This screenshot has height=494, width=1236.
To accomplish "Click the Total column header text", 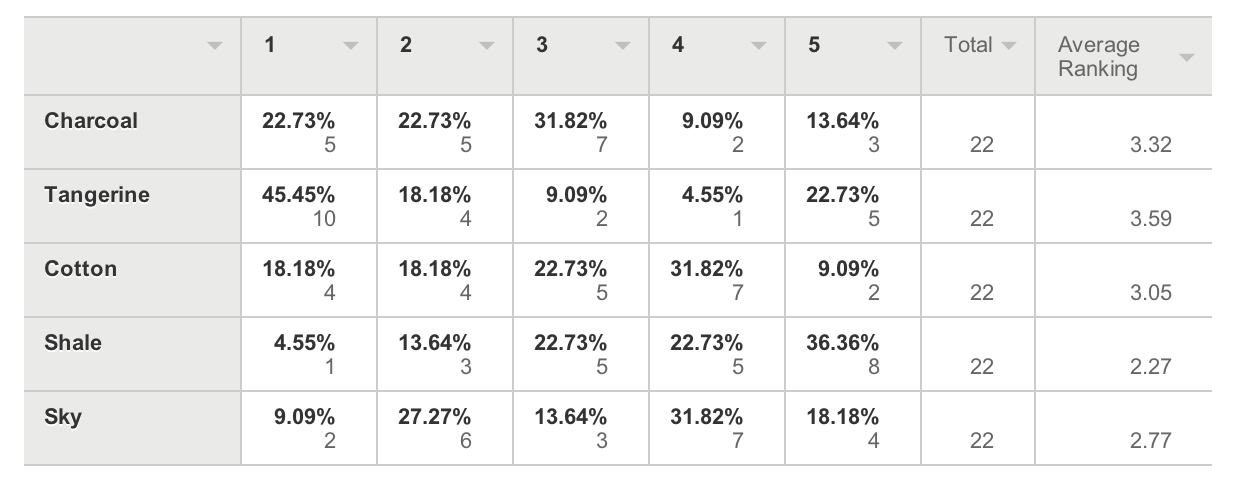I will [968, 45].
